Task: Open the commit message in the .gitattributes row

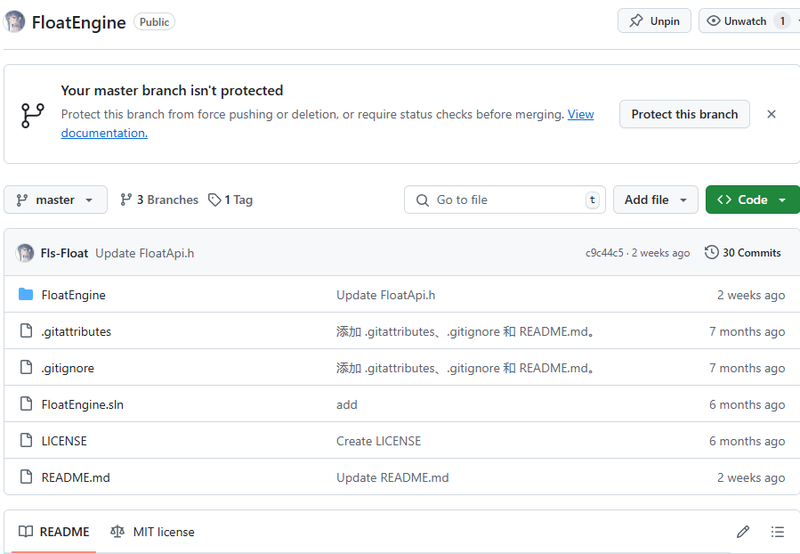Action: pyautogui.click(x=465, y=332)
